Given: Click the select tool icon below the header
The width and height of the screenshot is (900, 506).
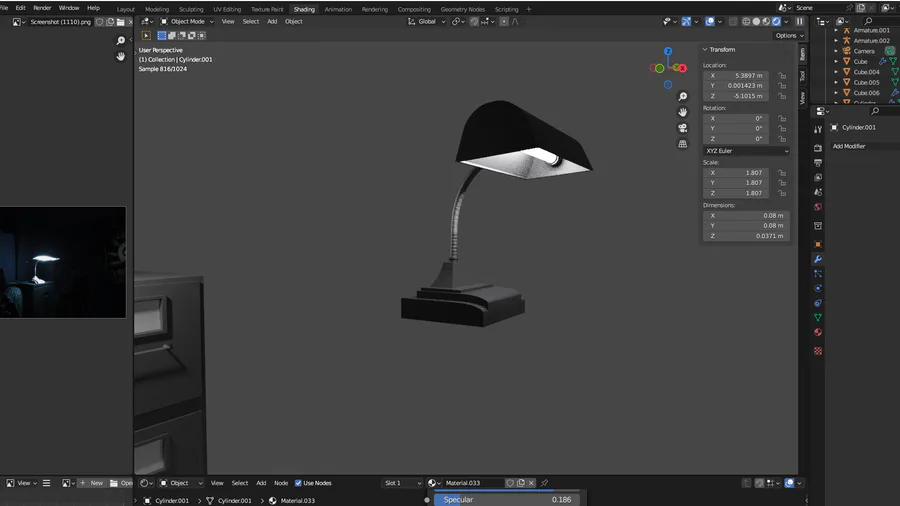Looking at the screenshot, I should pyautogui.click(x=146, y=36).
